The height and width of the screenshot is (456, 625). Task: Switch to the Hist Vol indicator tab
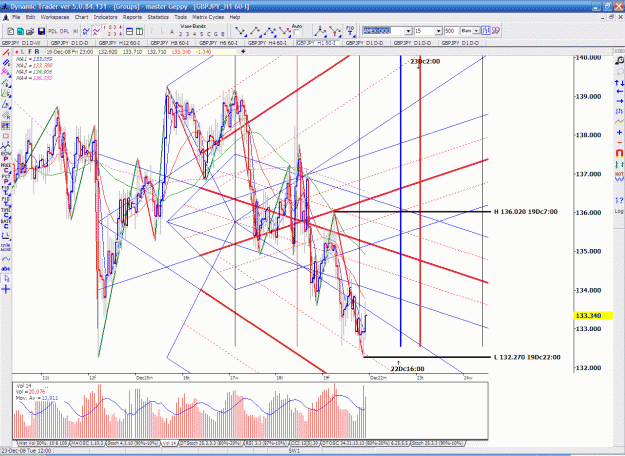pyautogui.click(x=43, y=443)
